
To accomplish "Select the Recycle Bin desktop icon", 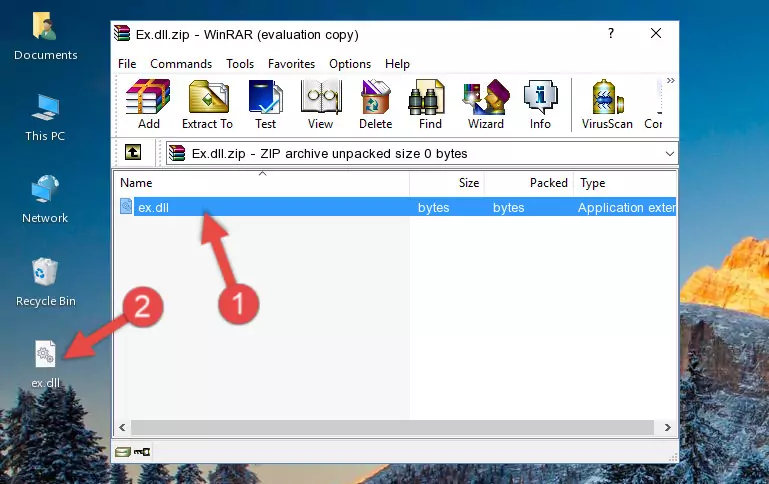I will (x=45, y=283).
